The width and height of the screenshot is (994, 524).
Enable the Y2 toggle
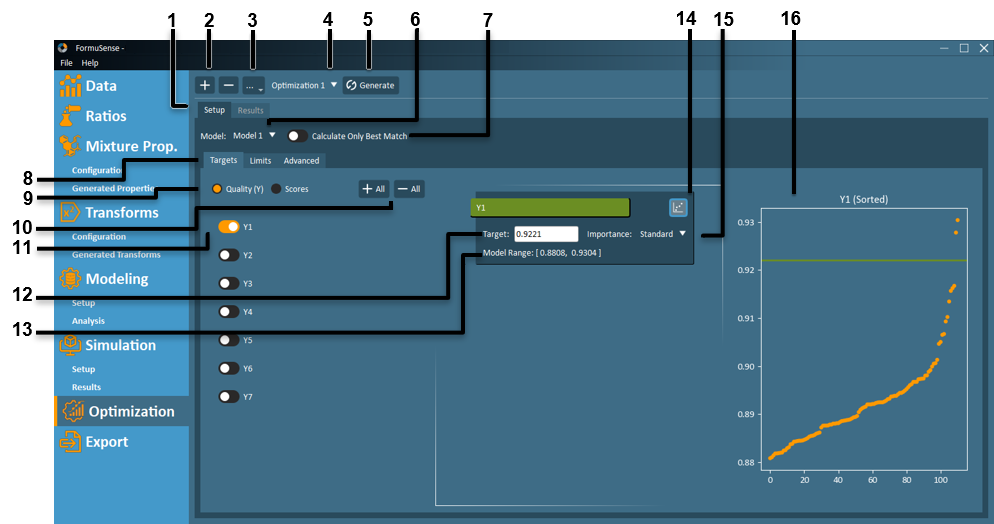229,255
